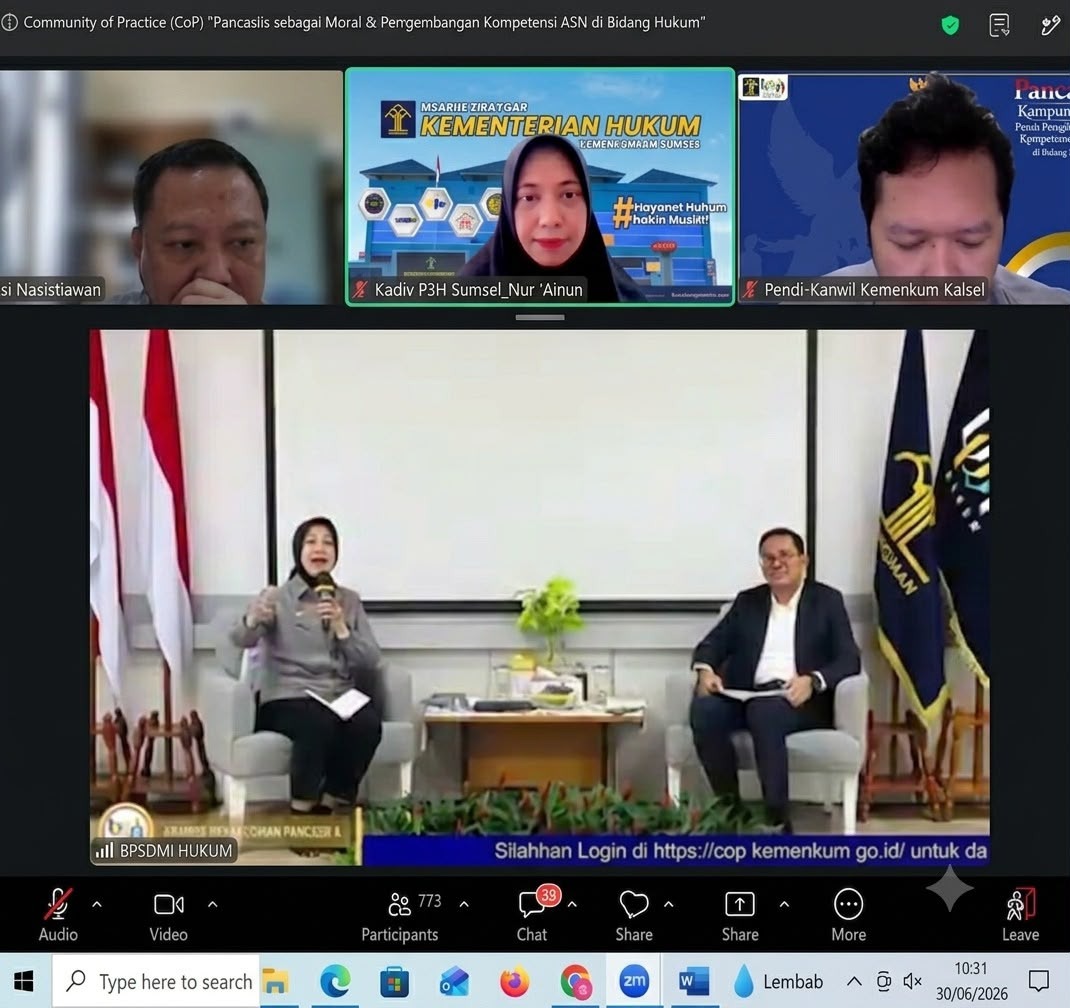Open reactions via the heart Share icon
The image size is (1070, 1008).
(634, 915)
